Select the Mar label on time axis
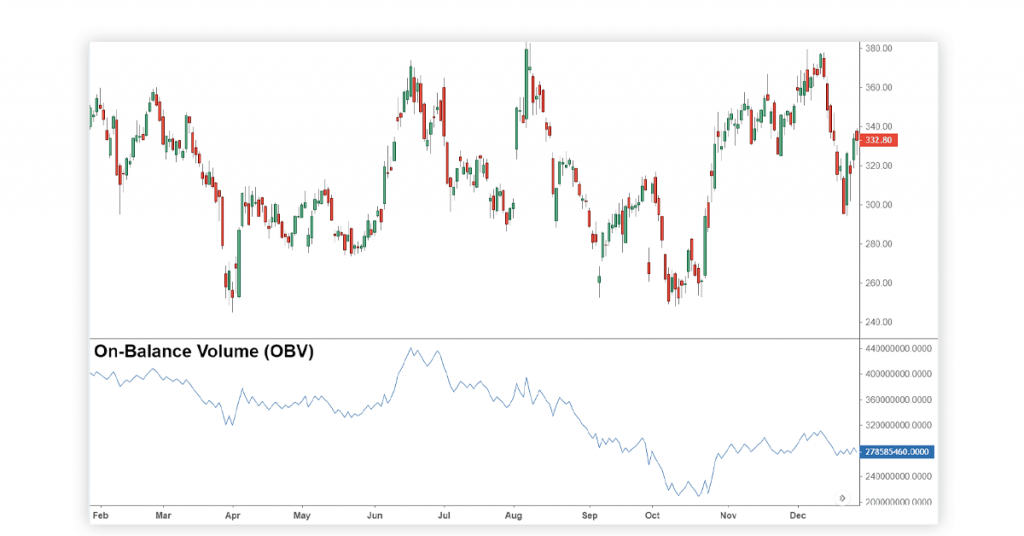This screenshot has width=1024, height=536. (x=164, y=516)
